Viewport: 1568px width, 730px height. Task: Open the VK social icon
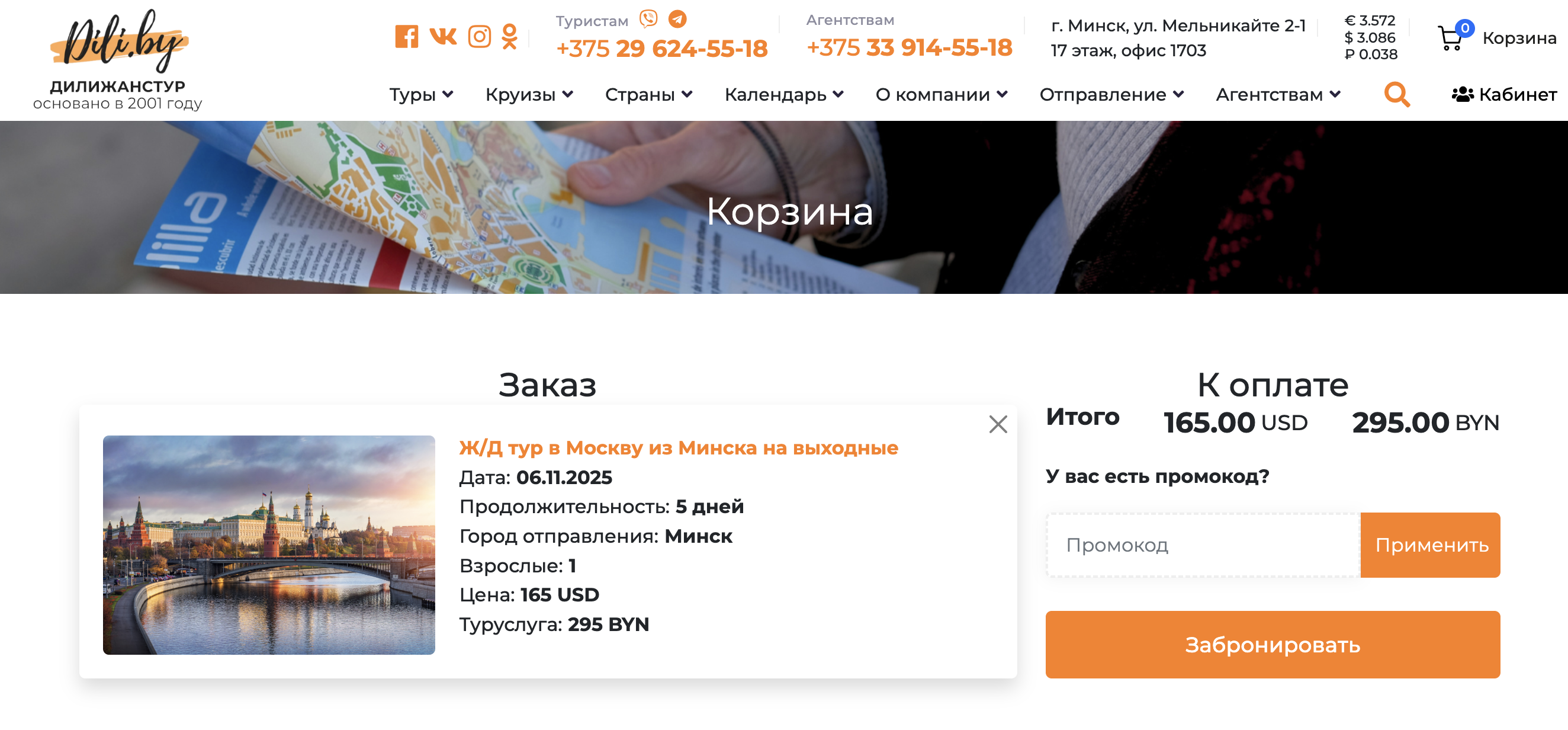click(x=443, y=37)
